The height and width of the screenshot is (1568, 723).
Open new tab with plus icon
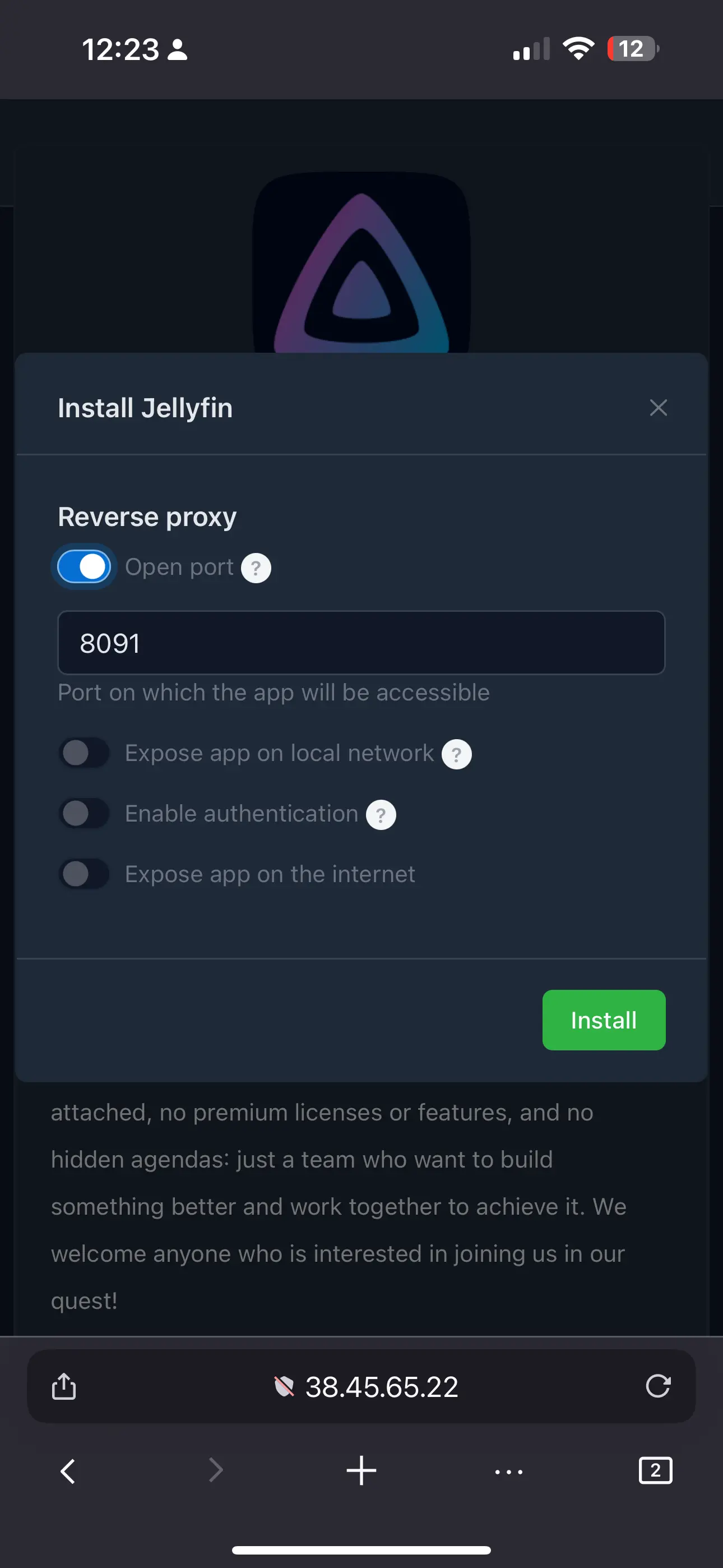coord(361,1470)
